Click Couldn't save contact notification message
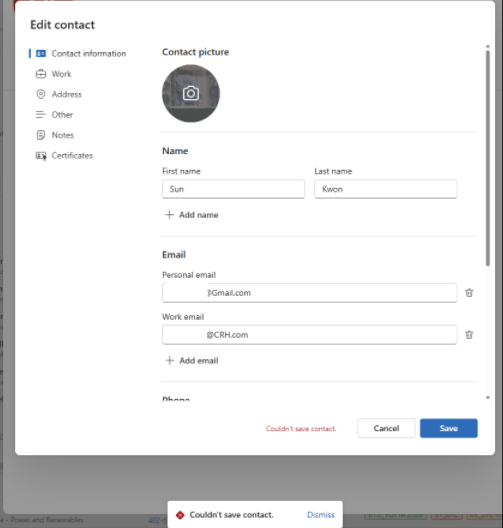 pyautogui.click(x=232, y=515)
